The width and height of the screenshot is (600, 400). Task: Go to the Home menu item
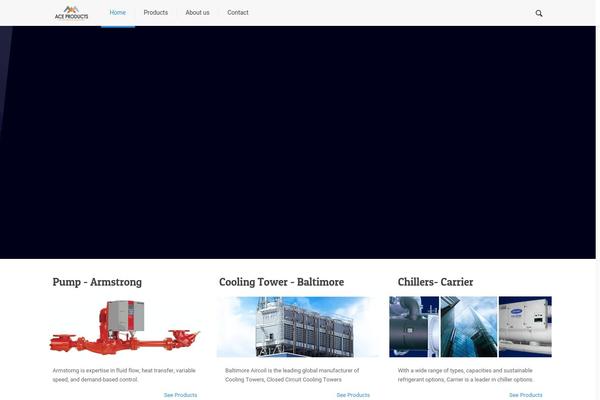point(117,13)
